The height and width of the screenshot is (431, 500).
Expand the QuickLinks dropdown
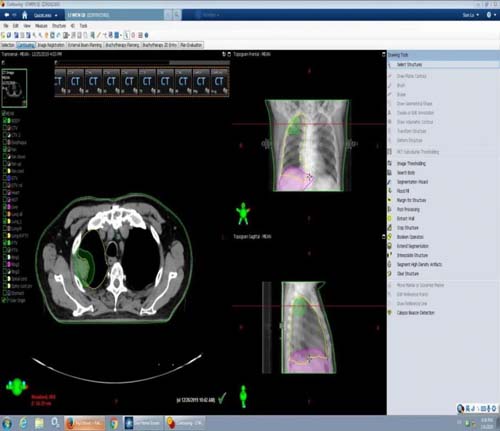pos(45,15)
